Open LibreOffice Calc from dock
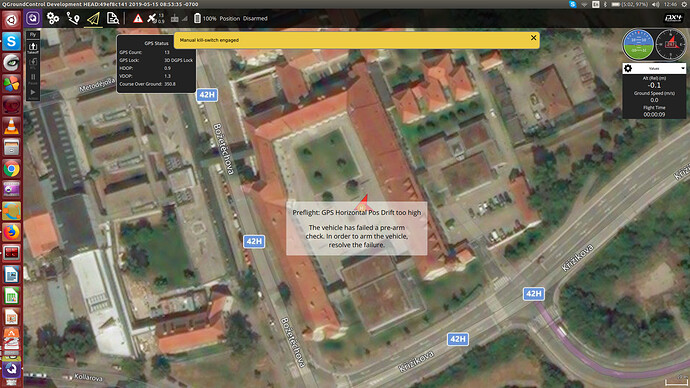The width and height of the screenshot is (690, 388). tap(11, 296)
